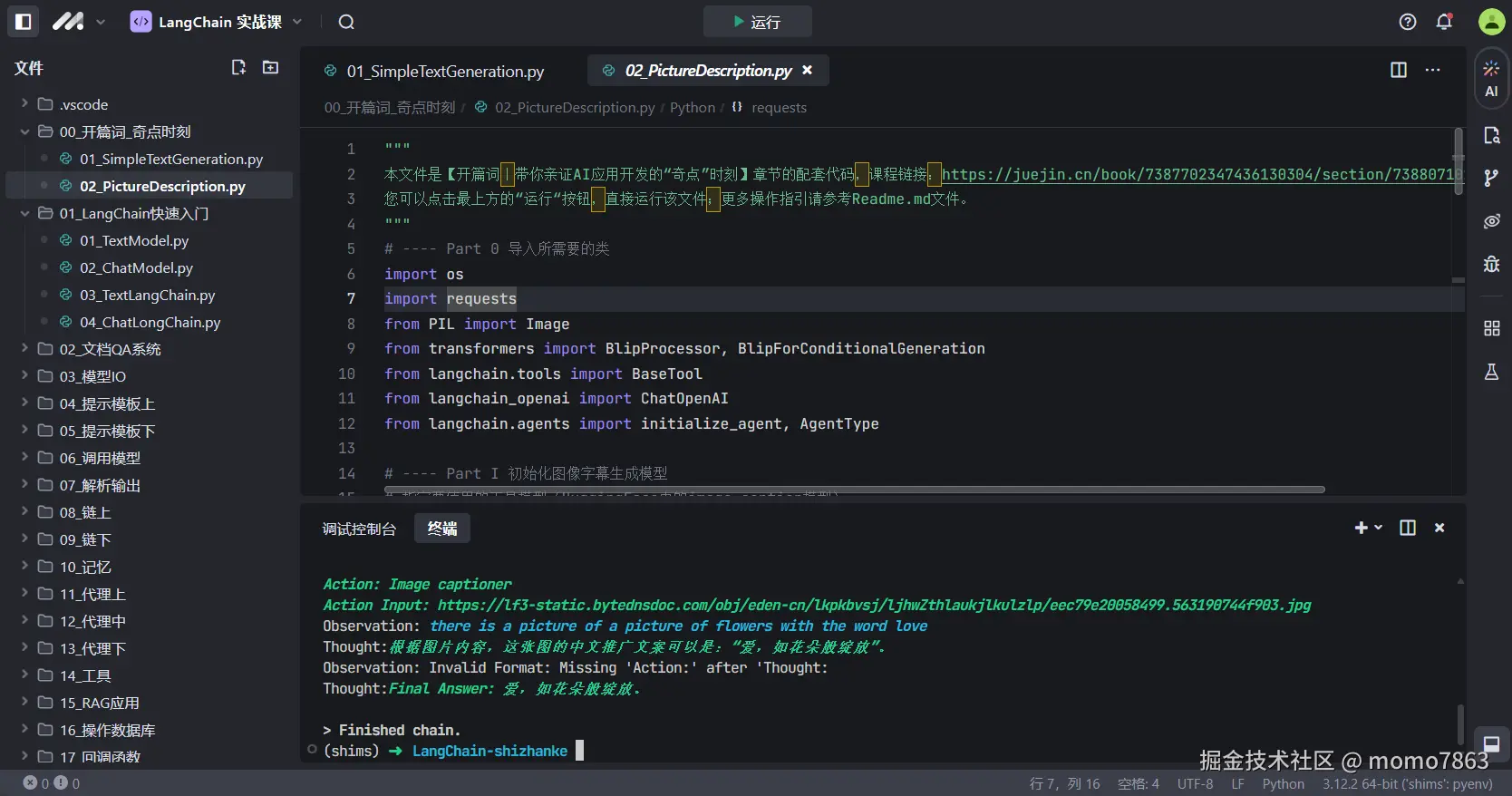Screen dimensions: 1512x796
Task: Click the search magnifier icon
Action: [x=346, y=22]
